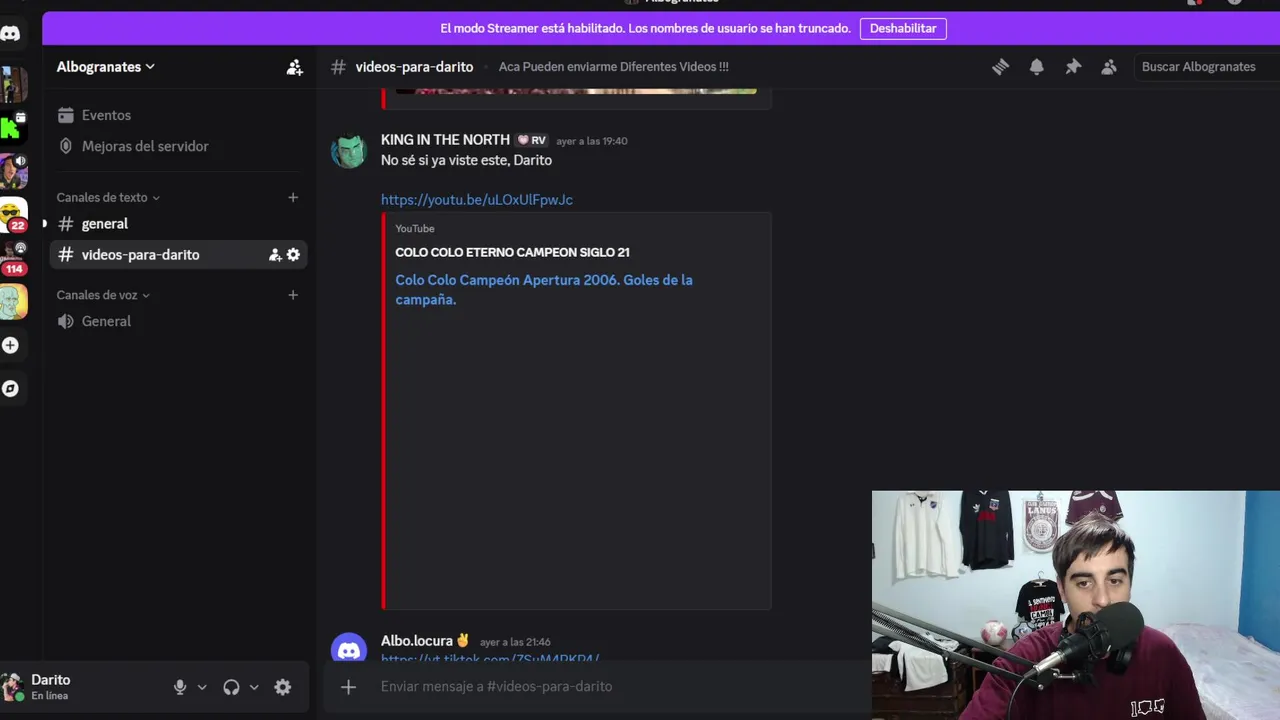Click the Discord home logo icon
The width and height of the screenshot is (1280, 720).
pos(10,34)
